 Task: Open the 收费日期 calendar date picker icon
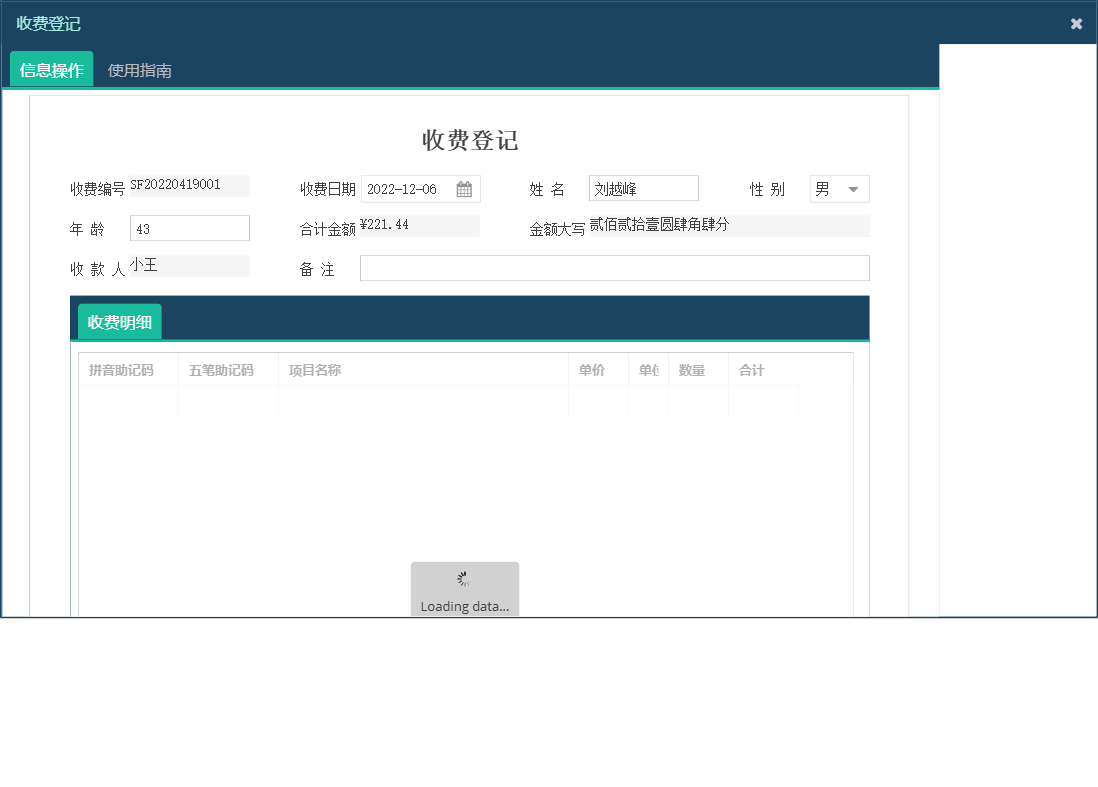pos(463,188)
